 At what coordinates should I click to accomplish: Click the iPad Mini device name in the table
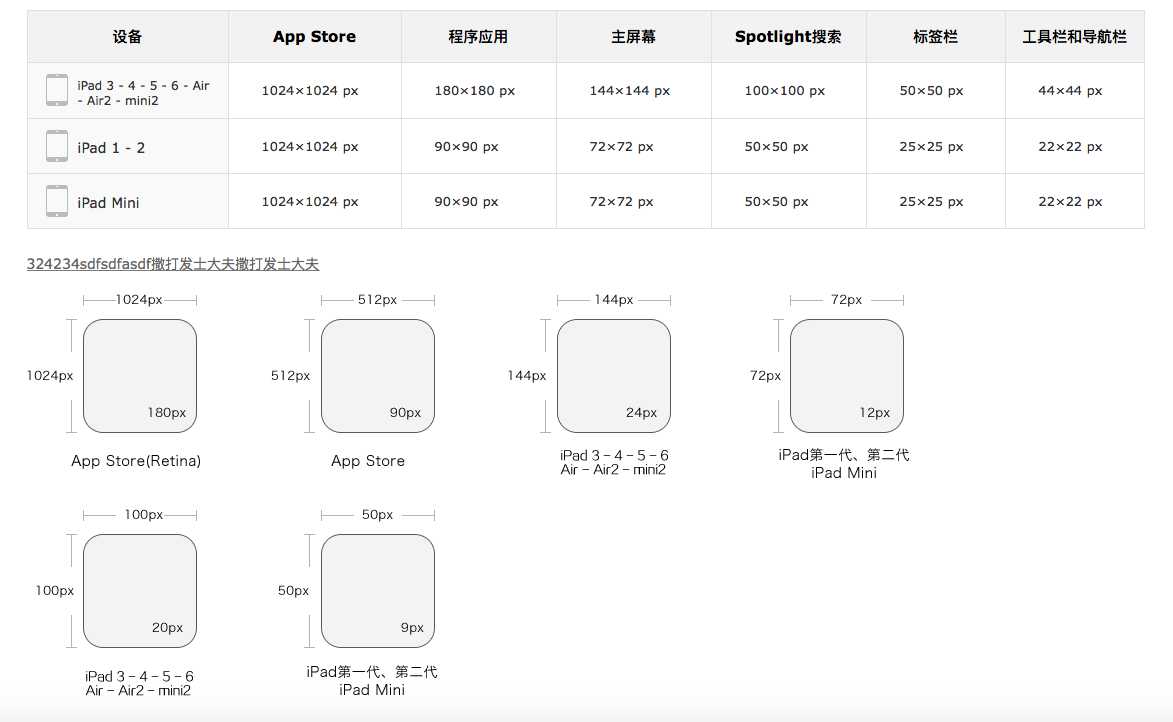(x=108, y=203)
